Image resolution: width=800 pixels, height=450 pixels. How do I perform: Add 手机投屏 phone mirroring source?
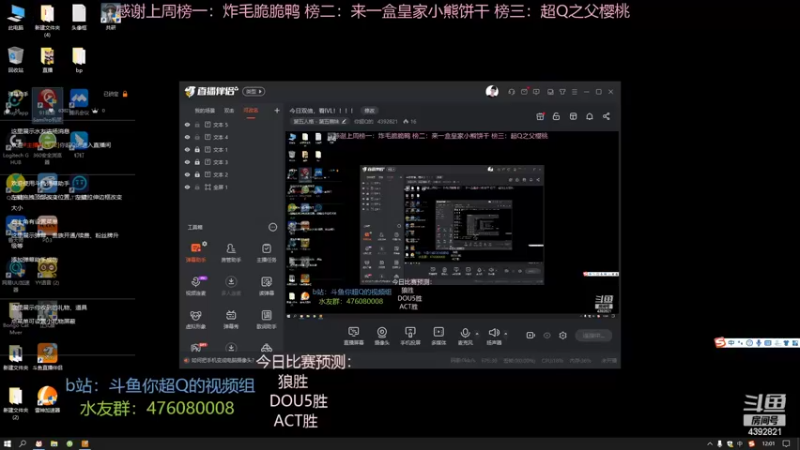coord(410,336)
